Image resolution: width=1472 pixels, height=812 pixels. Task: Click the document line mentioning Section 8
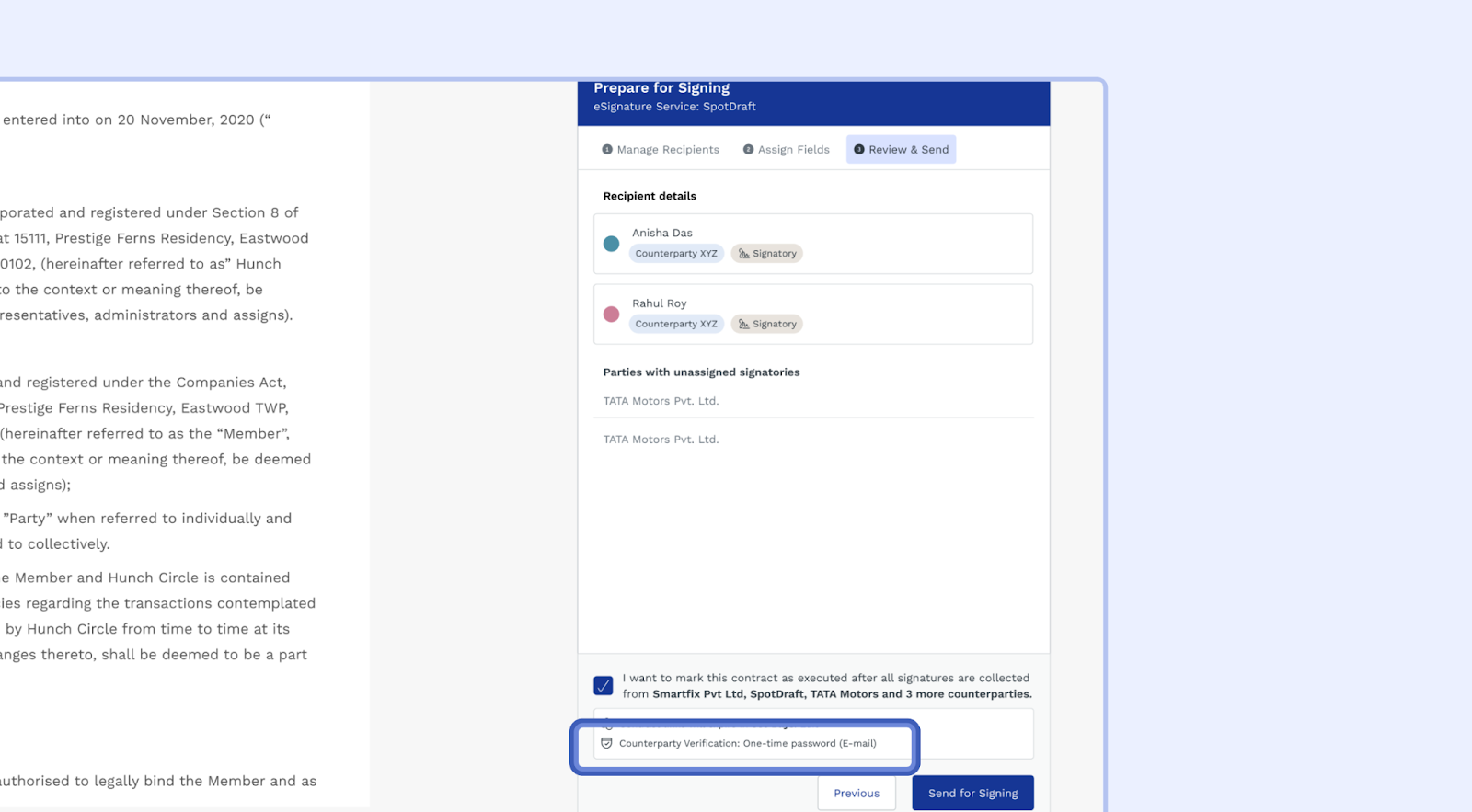(149, 212)
